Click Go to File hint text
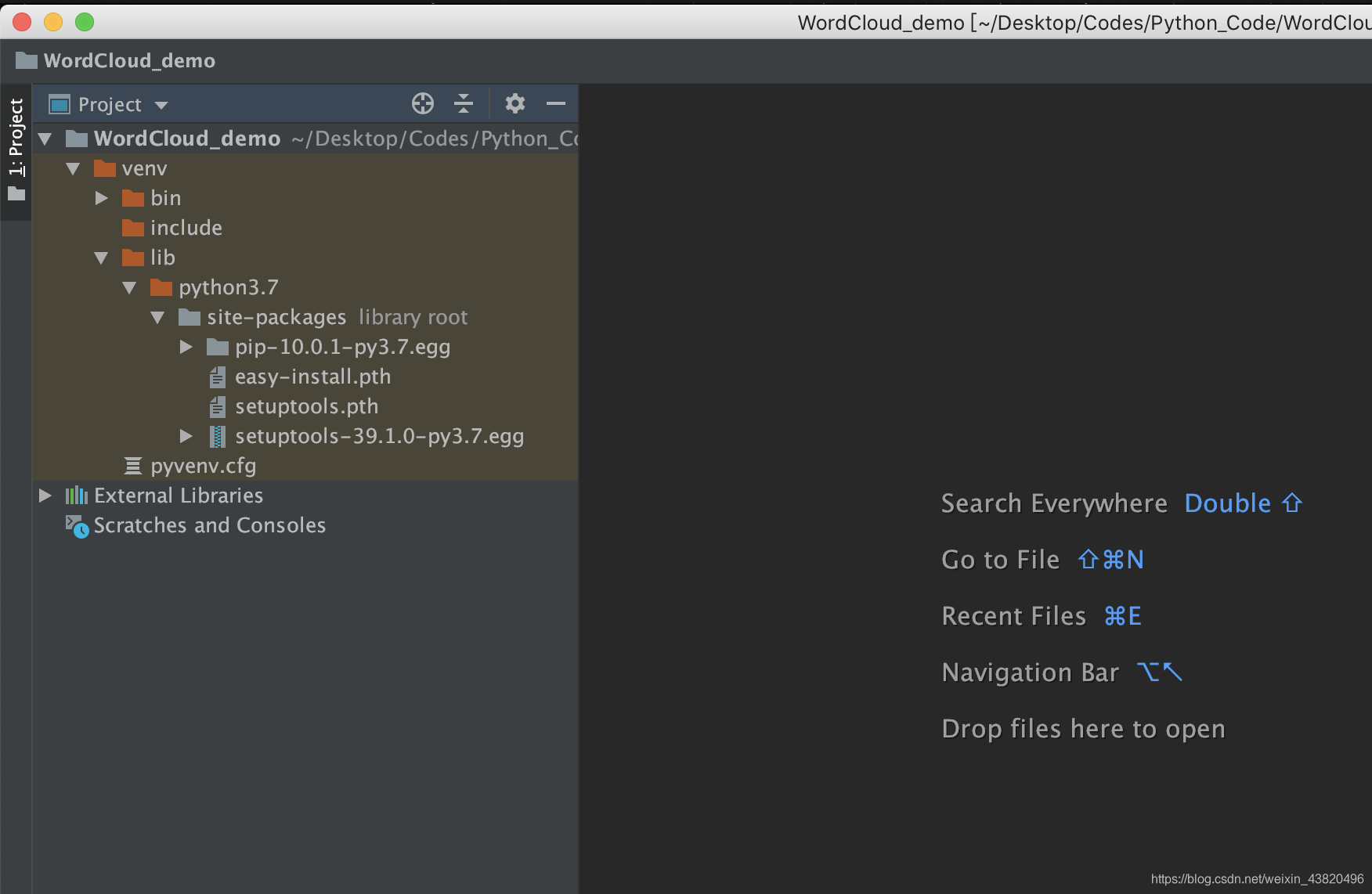This screenshot has width=1372, height=894. pos(1000,560)
